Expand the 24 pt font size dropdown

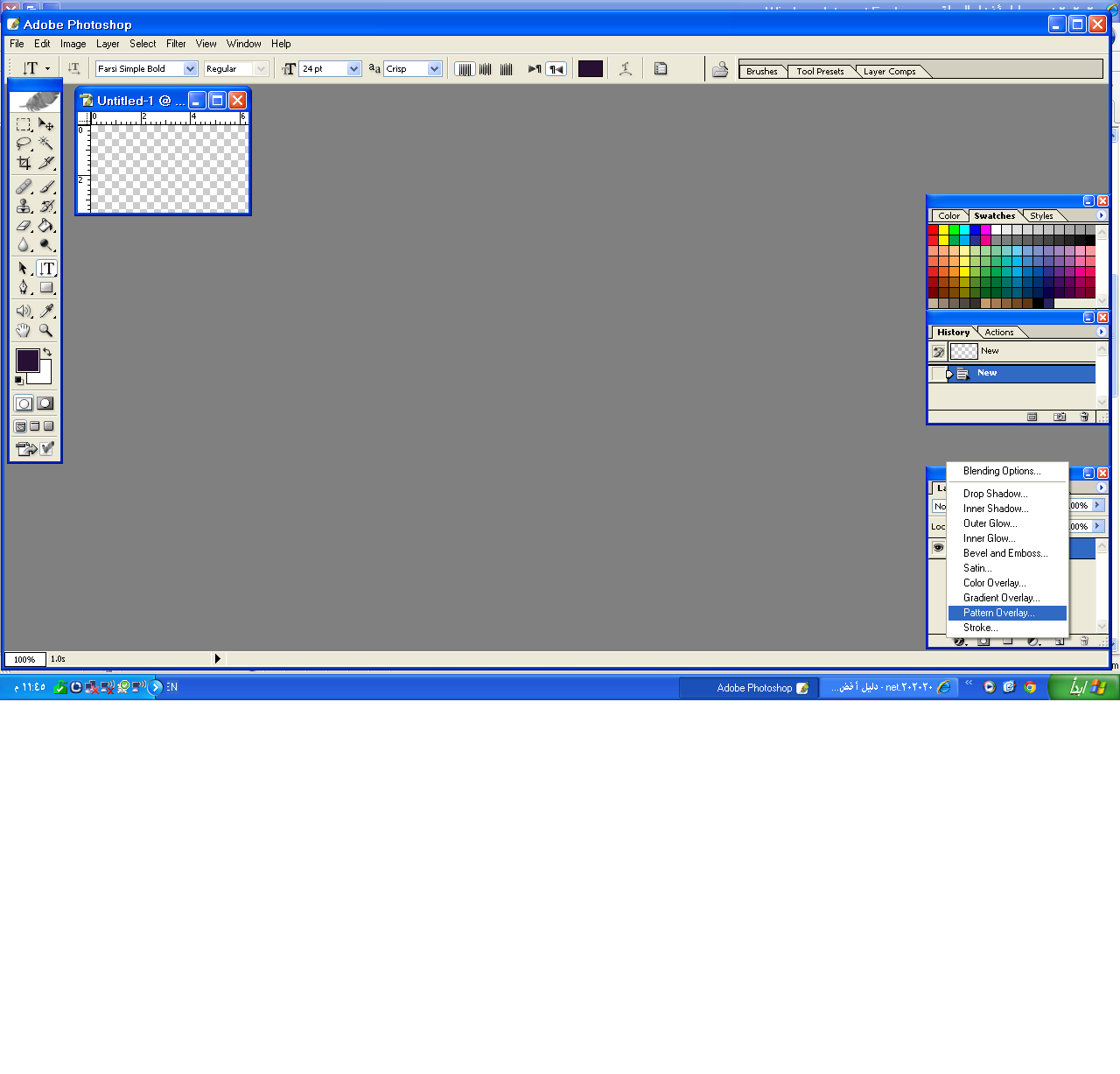click(353, 69)
